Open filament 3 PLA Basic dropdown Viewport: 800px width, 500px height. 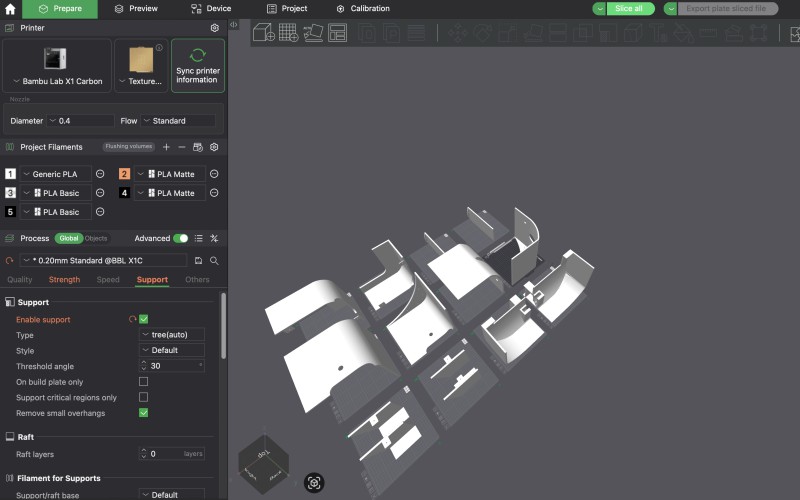[x=56, y=193]
